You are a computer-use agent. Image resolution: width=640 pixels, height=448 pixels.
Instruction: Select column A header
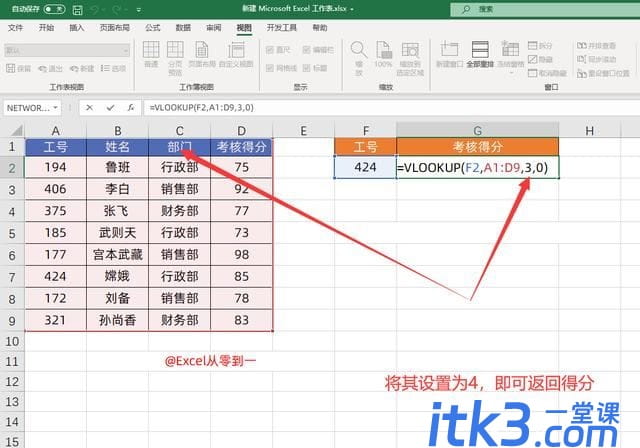coord(56,131)
